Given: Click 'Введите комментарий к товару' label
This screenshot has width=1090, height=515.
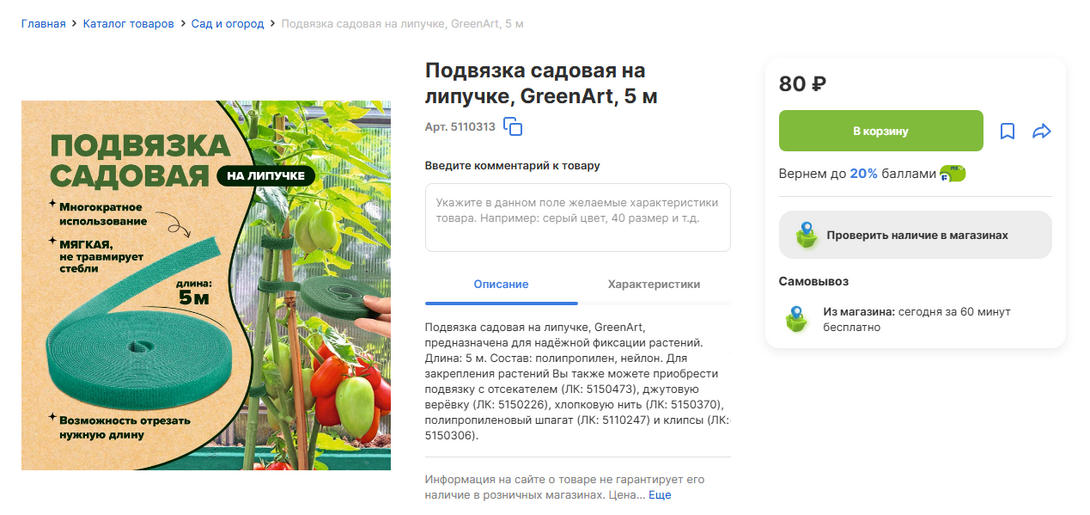Looking at the screenshot, I should [x=512, y=165].
